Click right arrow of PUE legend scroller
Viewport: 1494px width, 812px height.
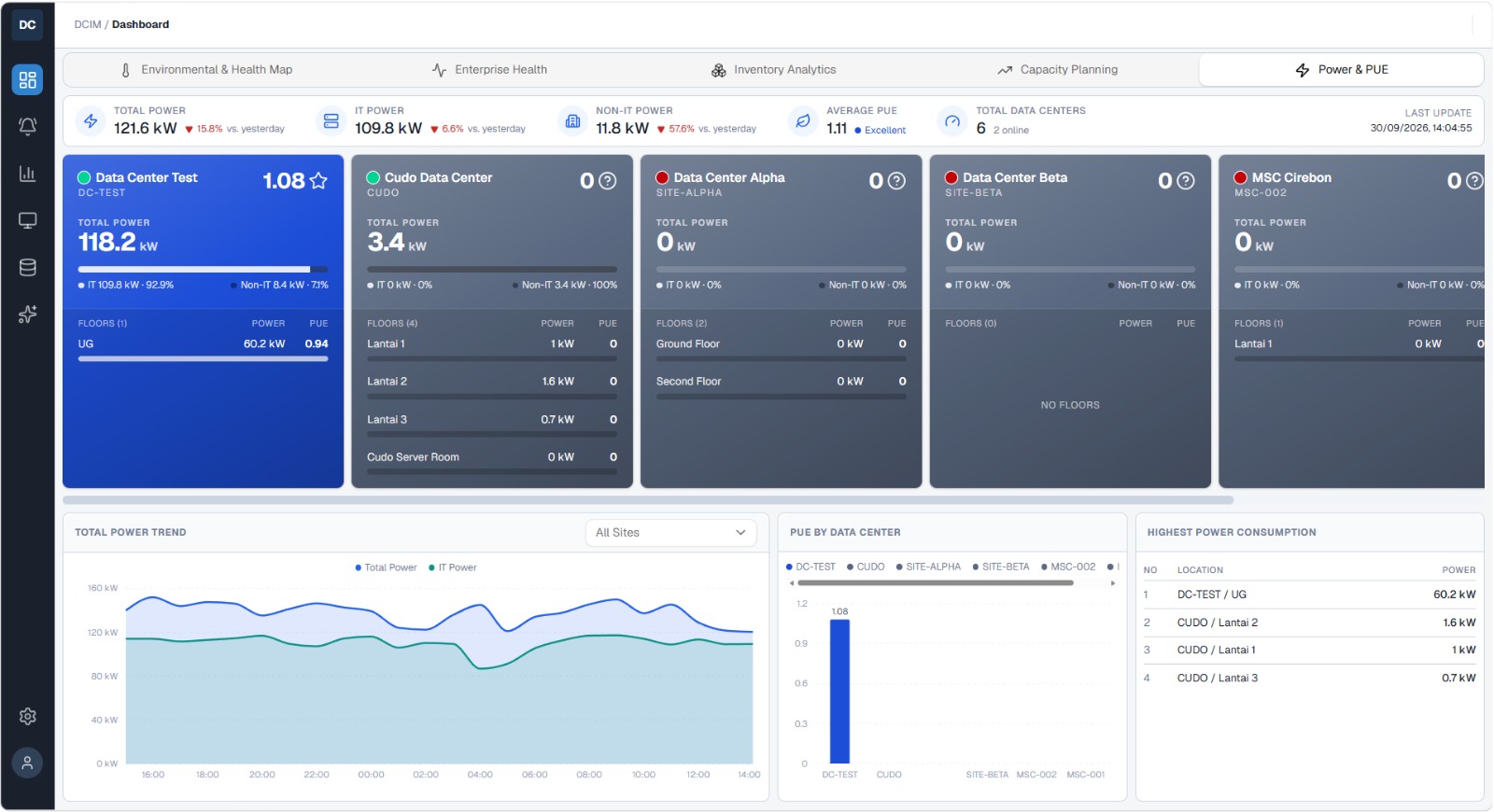tap(1113, 583)
